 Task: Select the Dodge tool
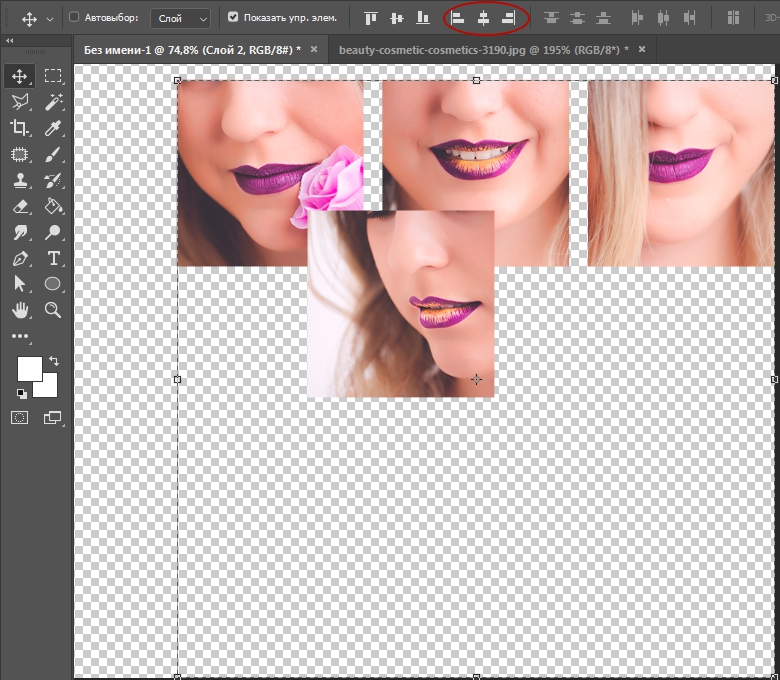tap(53, 232)
